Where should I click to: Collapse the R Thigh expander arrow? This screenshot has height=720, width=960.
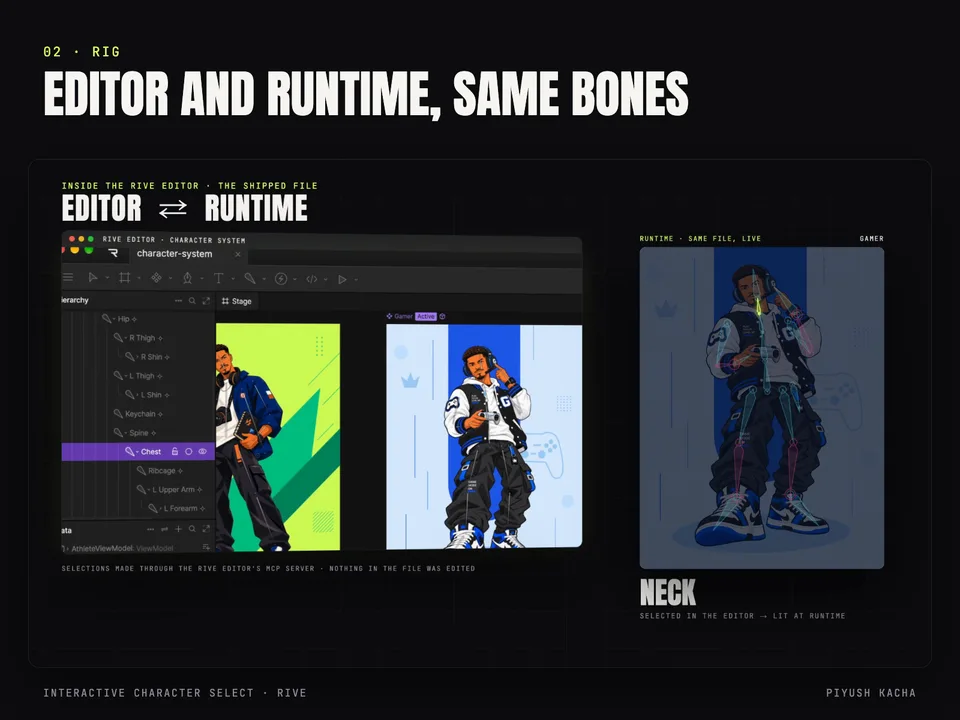[x=126, y=339]
